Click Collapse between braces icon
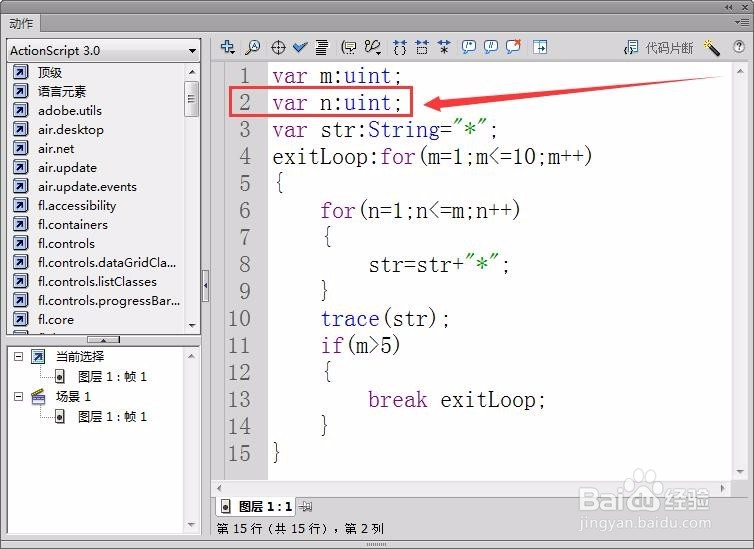754x549 pixels. click(x=400, y=47)
